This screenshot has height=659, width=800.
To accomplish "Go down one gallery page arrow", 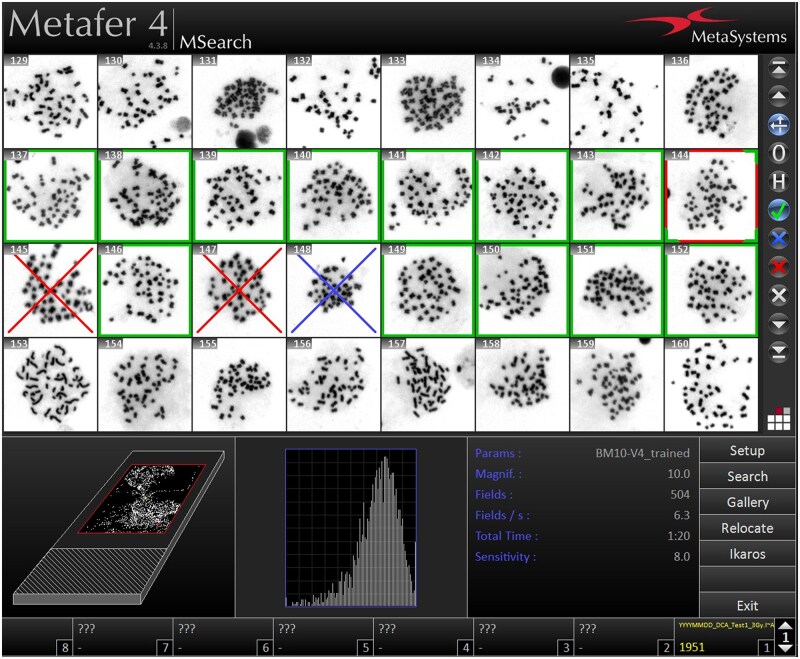I will [x=779, y=323].
